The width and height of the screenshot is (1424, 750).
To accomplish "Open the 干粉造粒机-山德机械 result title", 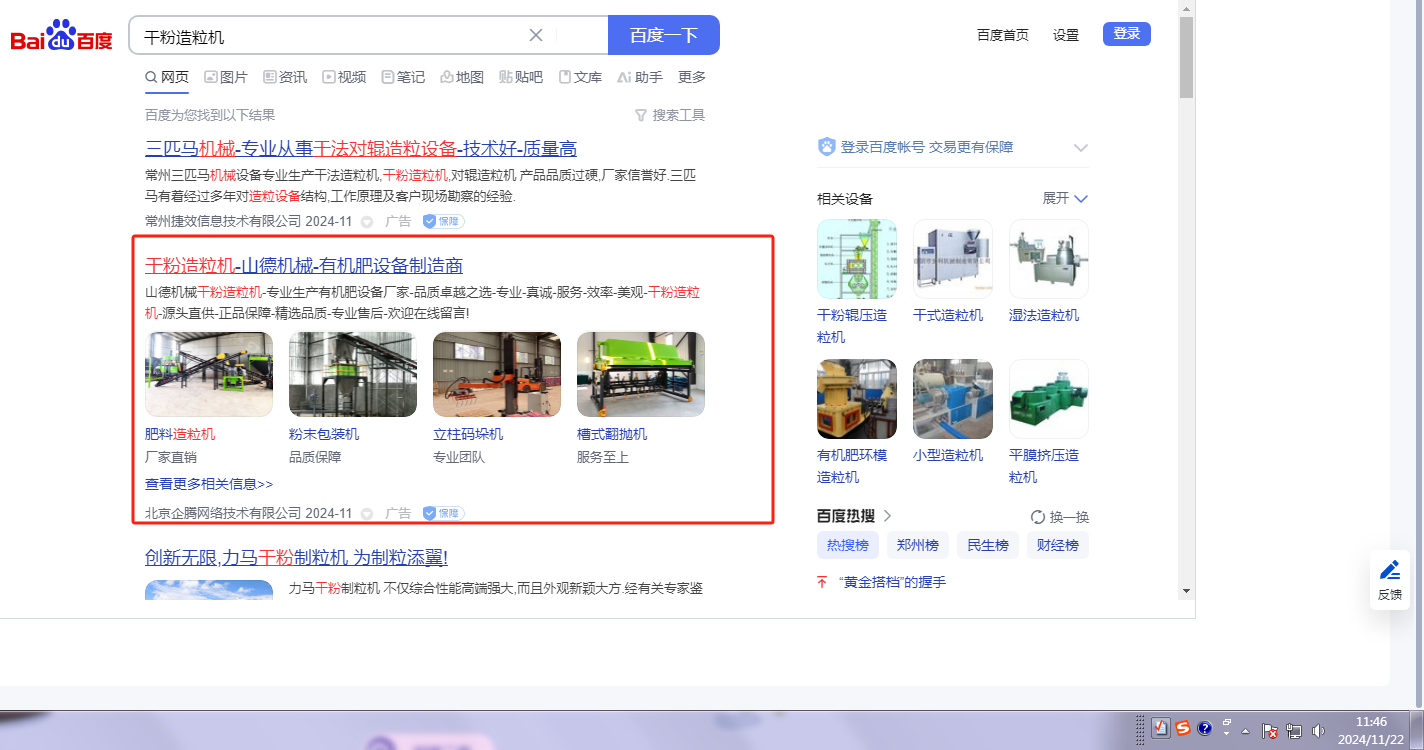I will [x=304, y=265].
